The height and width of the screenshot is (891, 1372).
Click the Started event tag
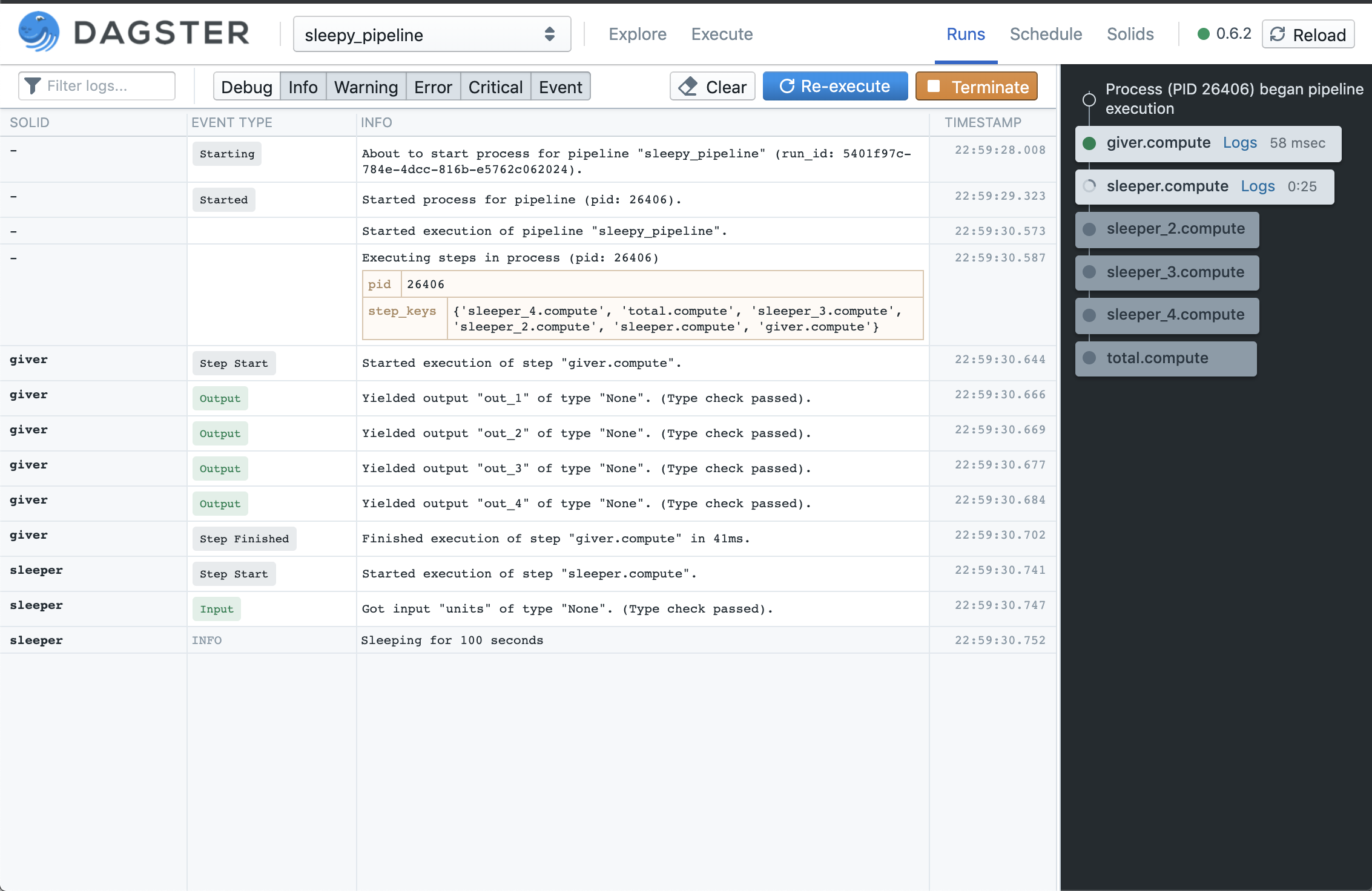(224, 200)
